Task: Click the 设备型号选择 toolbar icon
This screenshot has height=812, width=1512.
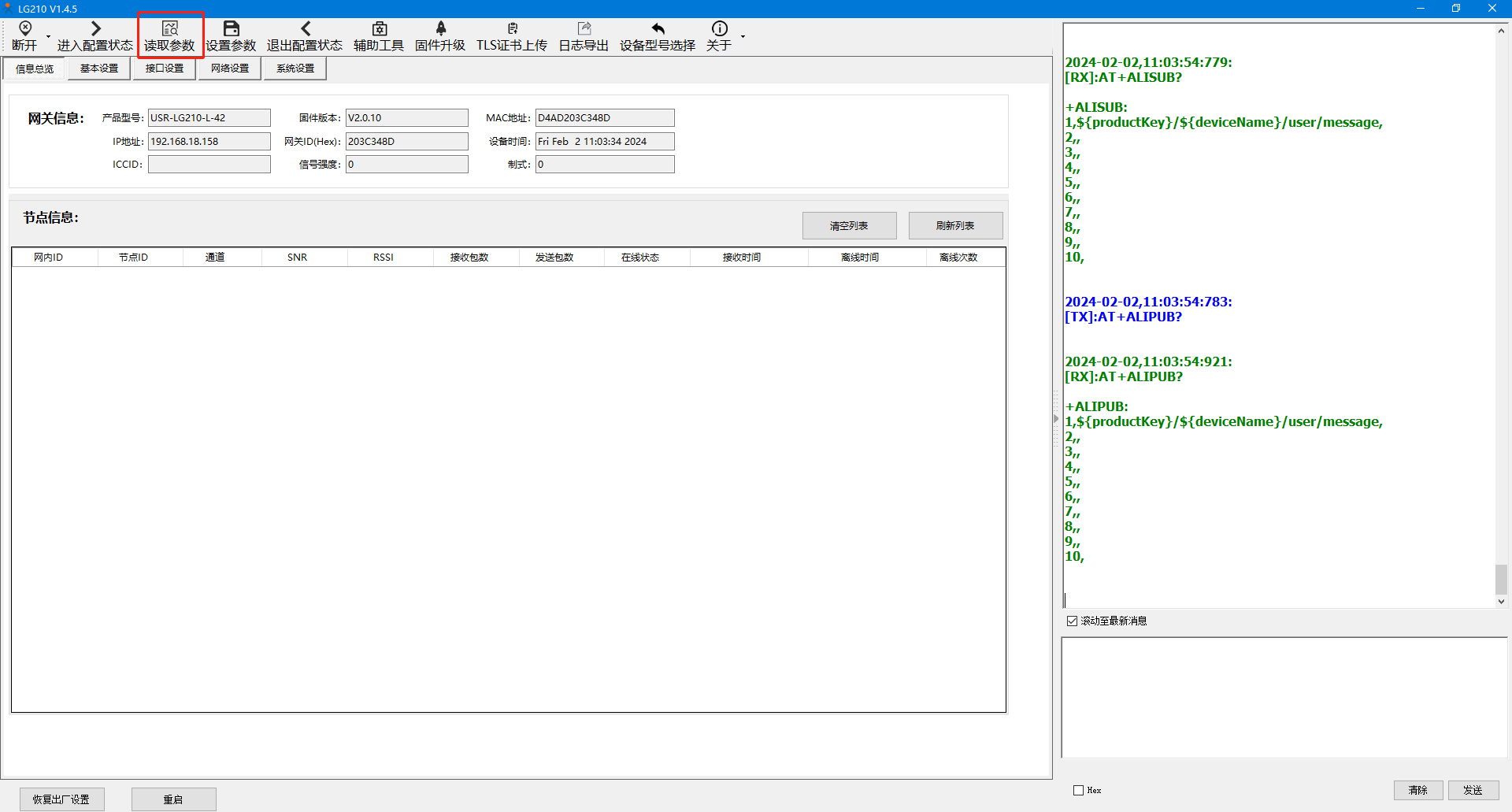Action: point(658,28)
